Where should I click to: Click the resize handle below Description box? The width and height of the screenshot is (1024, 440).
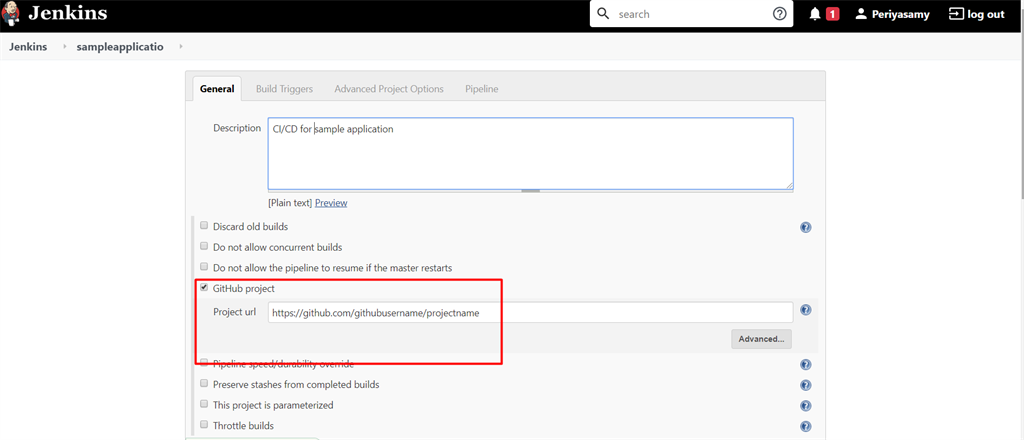[530, 191]
